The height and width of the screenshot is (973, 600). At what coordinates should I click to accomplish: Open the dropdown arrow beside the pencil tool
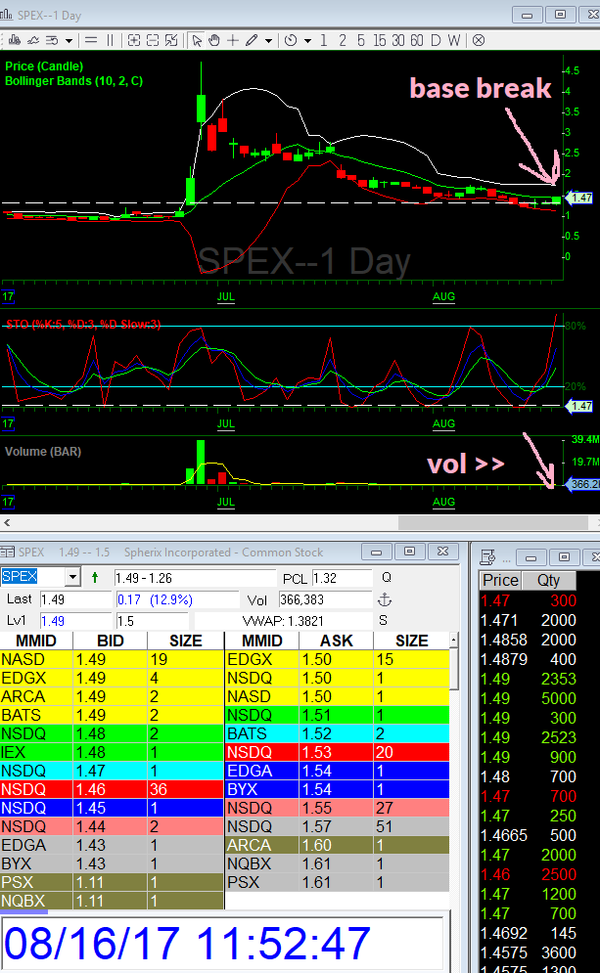pos(268,40)
